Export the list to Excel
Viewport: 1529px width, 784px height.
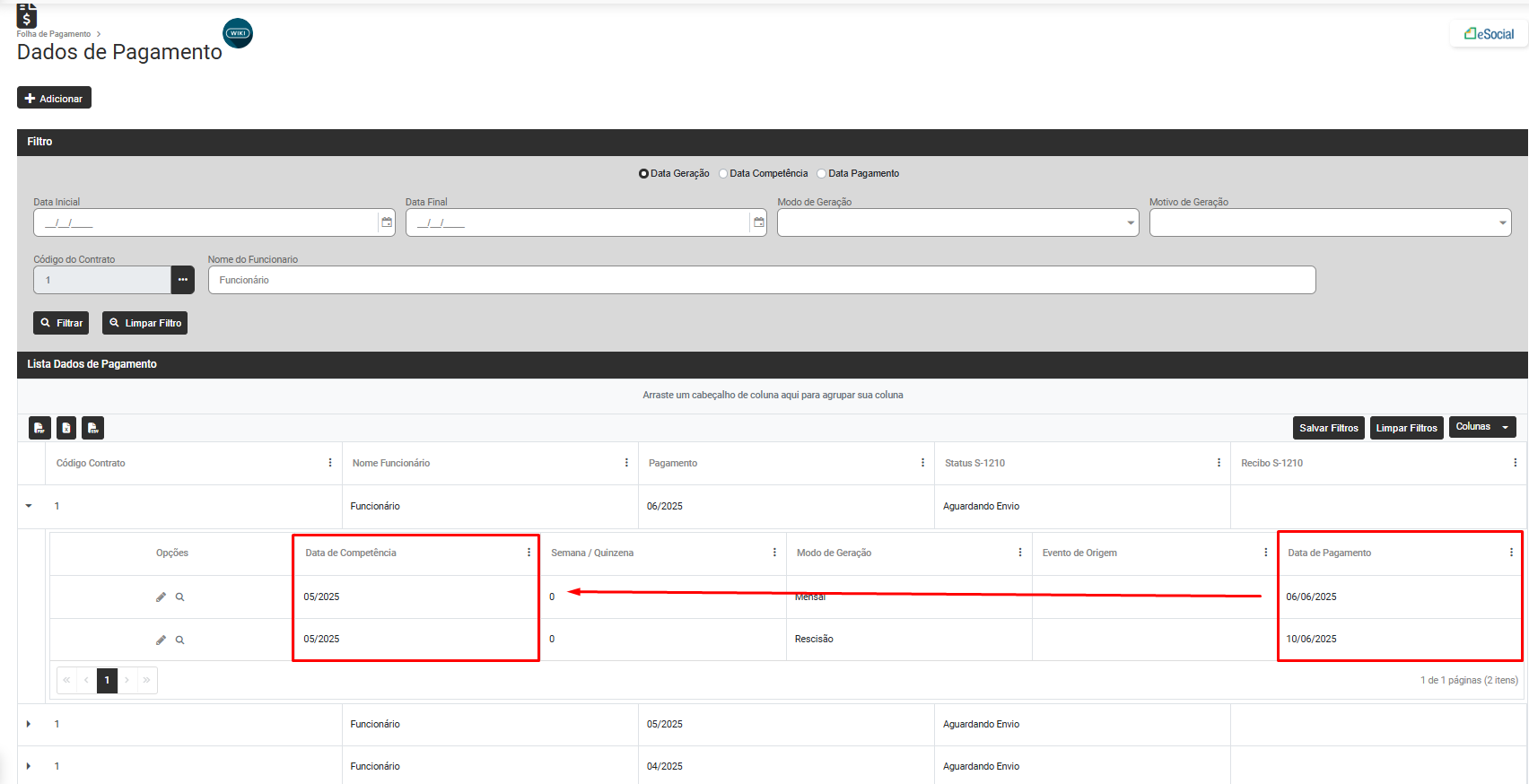pos(66,428)
